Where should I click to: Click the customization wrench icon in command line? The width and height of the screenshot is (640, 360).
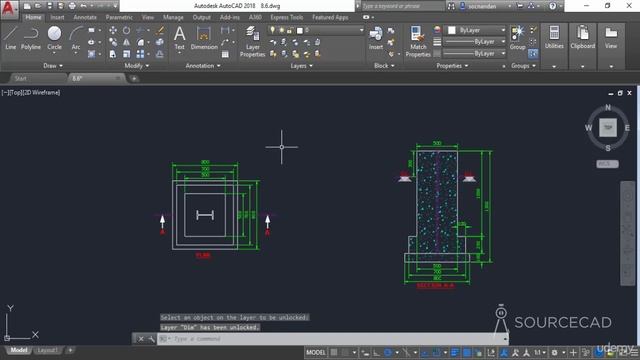pos(151,339)
